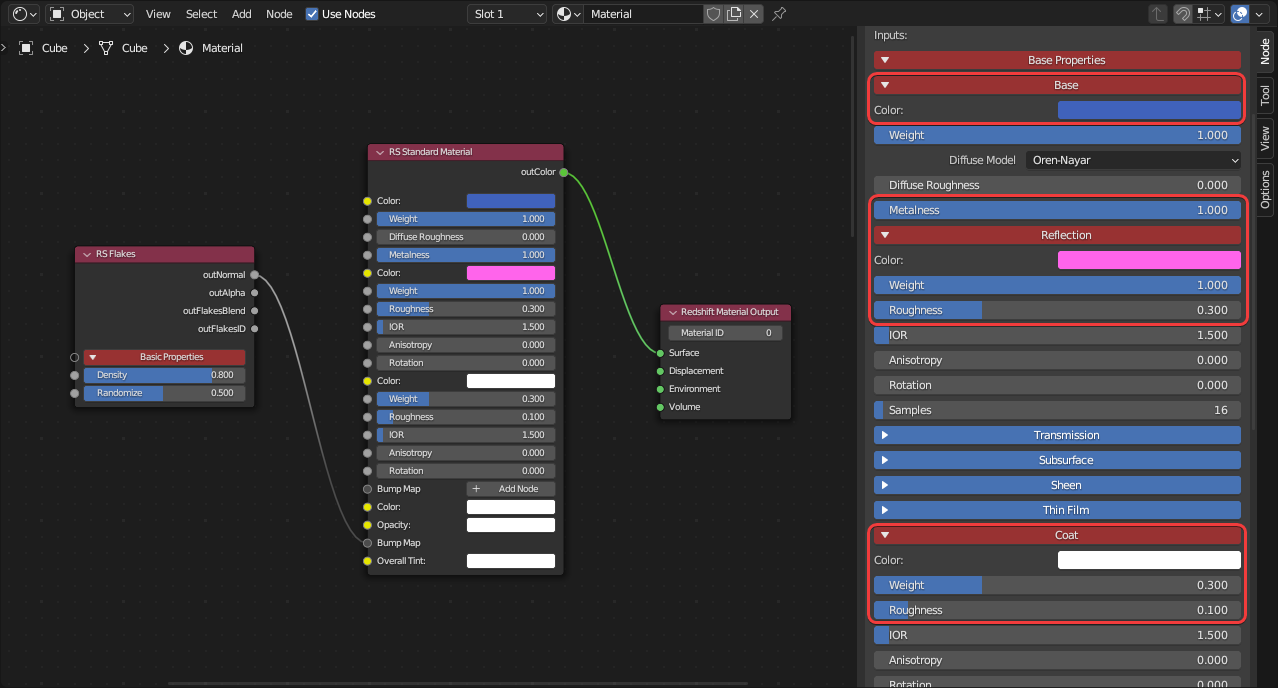Expand the Sheen section

[1057, 485]
